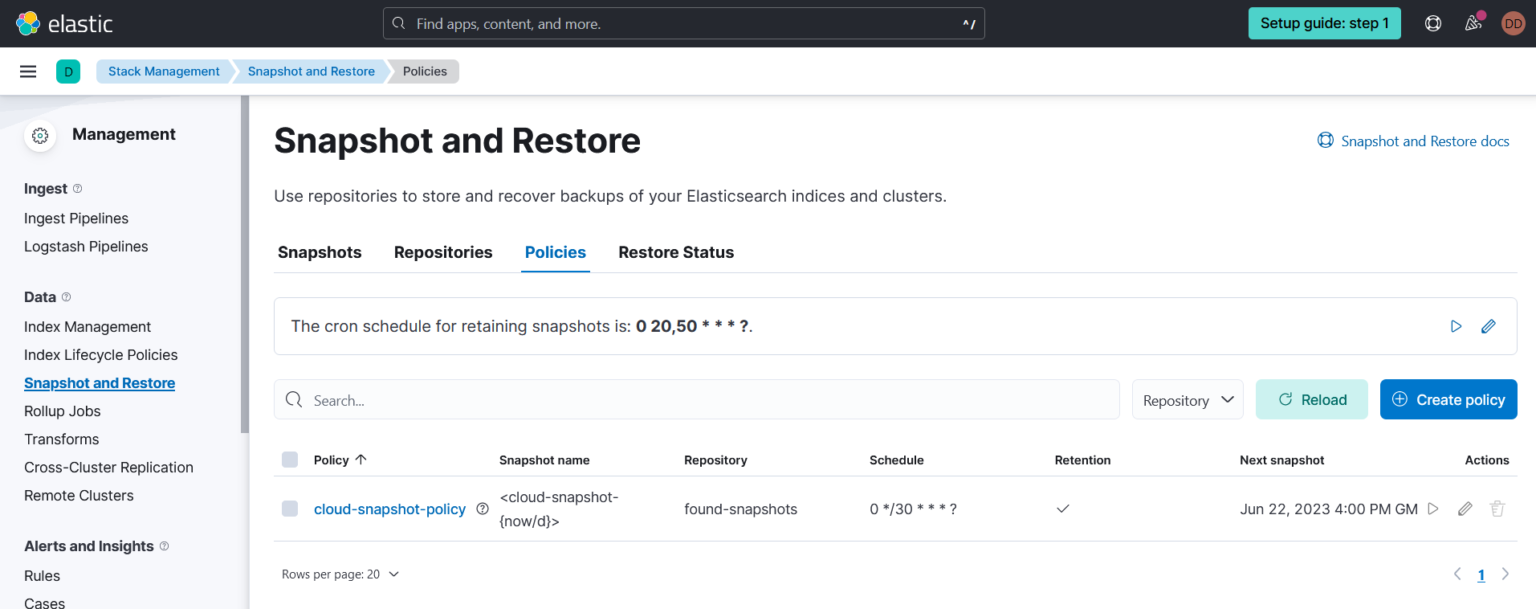Open the Repository filter dropdown
Image resolution: width=1536 pixels, height=609 pixels.
pyautogui.click(x=1187, y=400)
